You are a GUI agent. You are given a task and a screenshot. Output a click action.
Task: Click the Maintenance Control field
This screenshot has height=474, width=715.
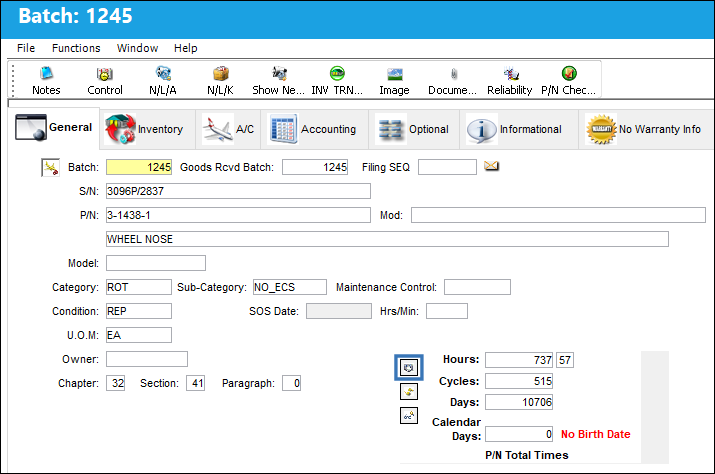(x=477, y=287)
